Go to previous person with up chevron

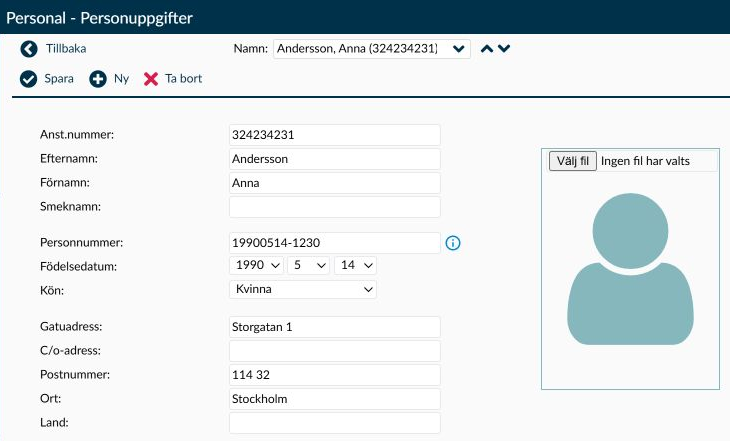(487, 48)
